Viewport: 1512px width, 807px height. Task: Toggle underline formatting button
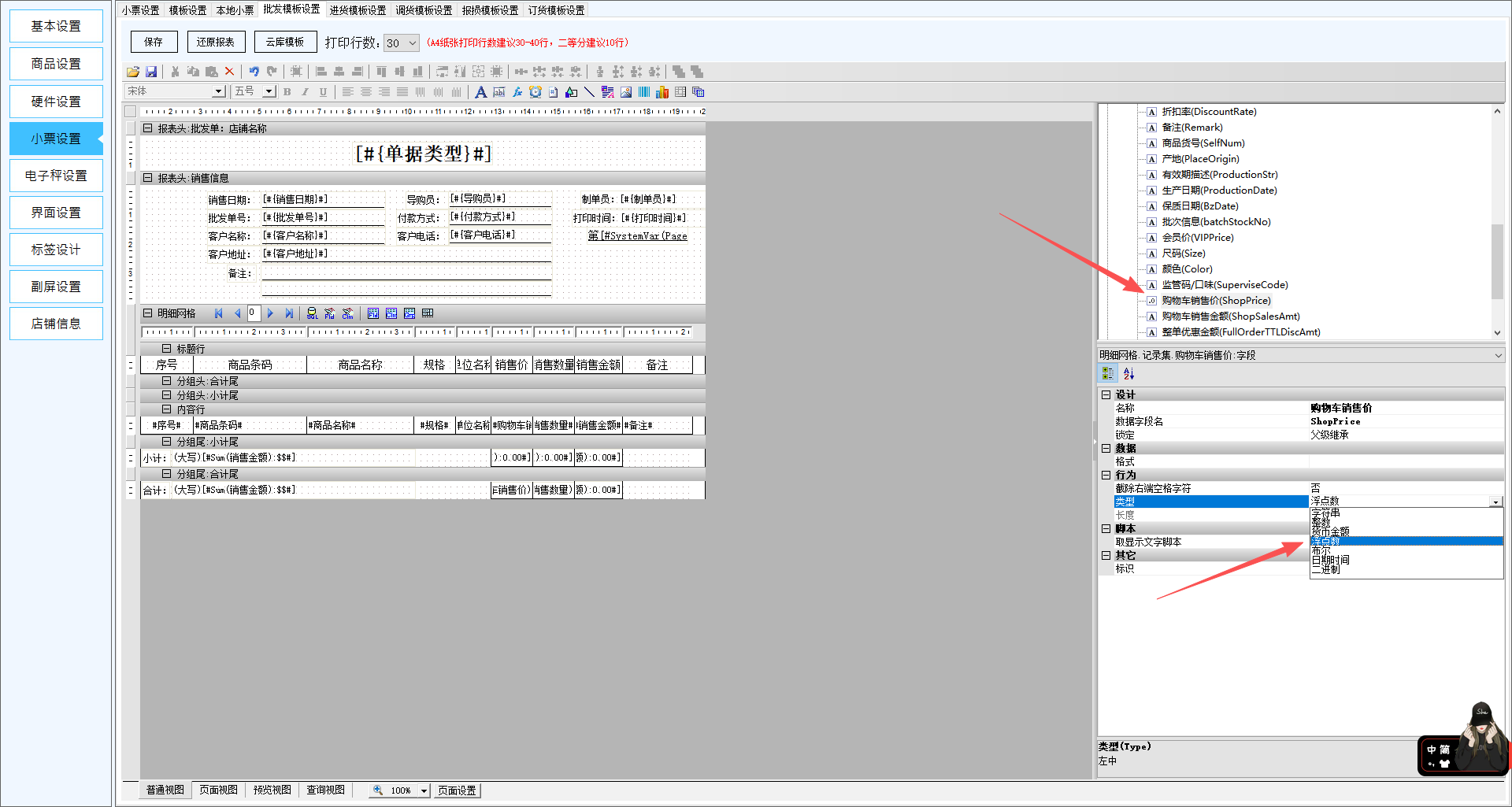click(323, 92)
